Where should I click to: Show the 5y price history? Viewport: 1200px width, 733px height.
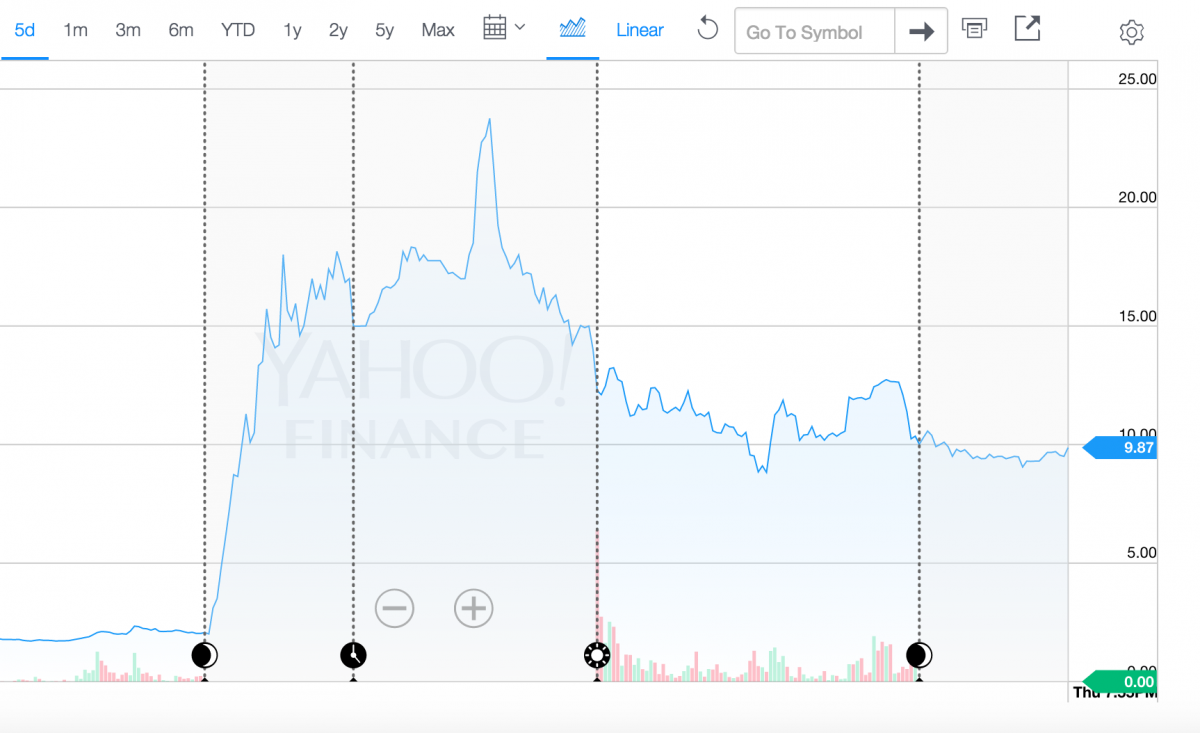[x=385, y=30]
